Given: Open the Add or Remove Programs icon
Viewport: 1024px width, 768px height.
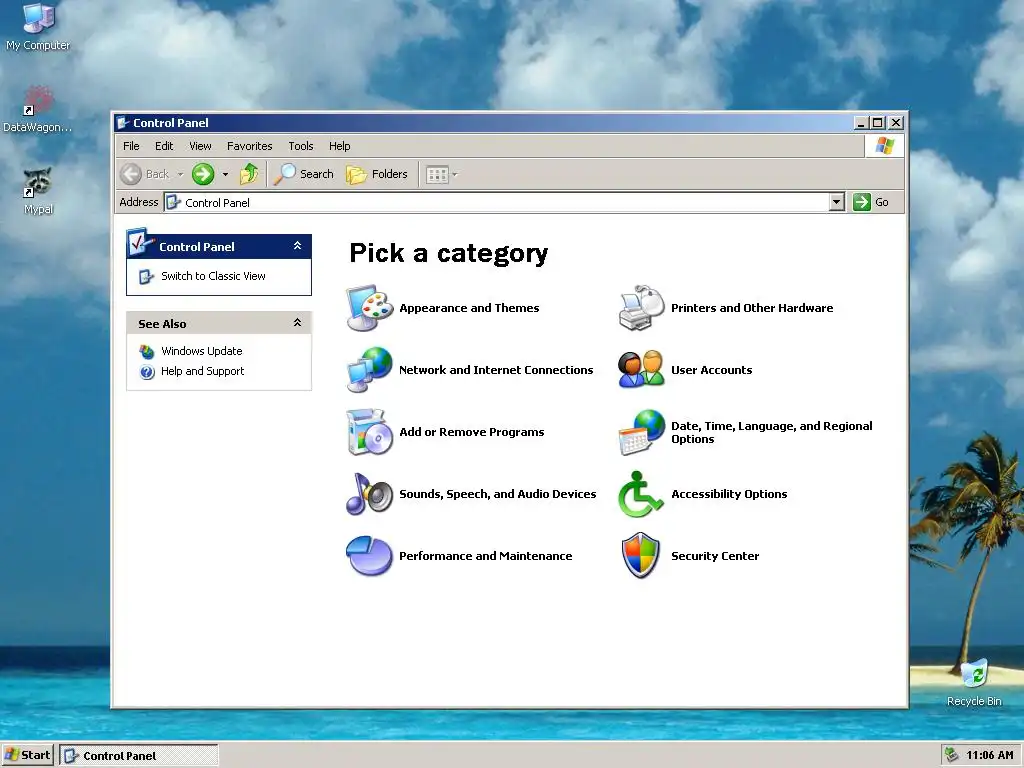Looking at the screenshot, I should click(369, 432).
